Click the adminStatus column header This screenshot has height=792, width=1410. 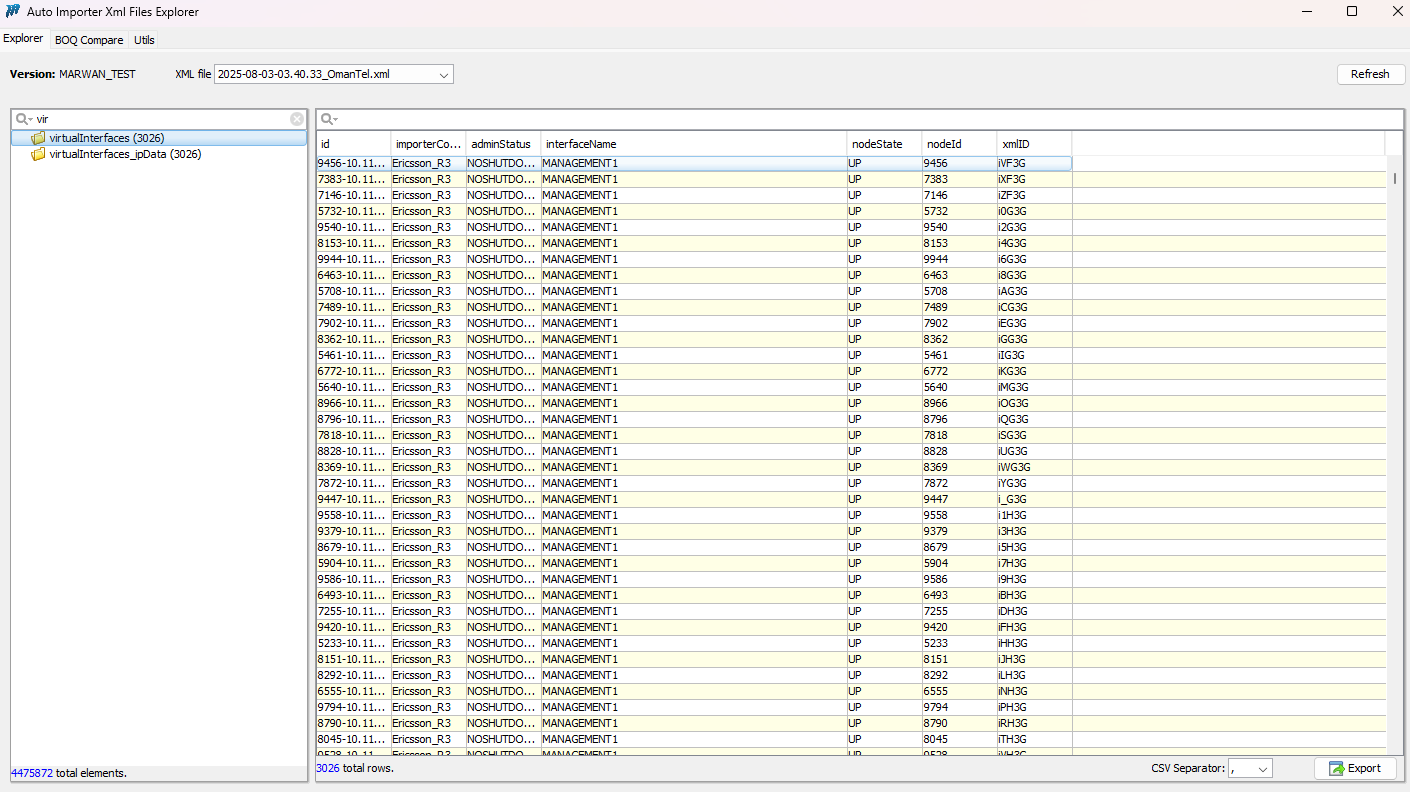pyautogui.click(x=502, y=144)
